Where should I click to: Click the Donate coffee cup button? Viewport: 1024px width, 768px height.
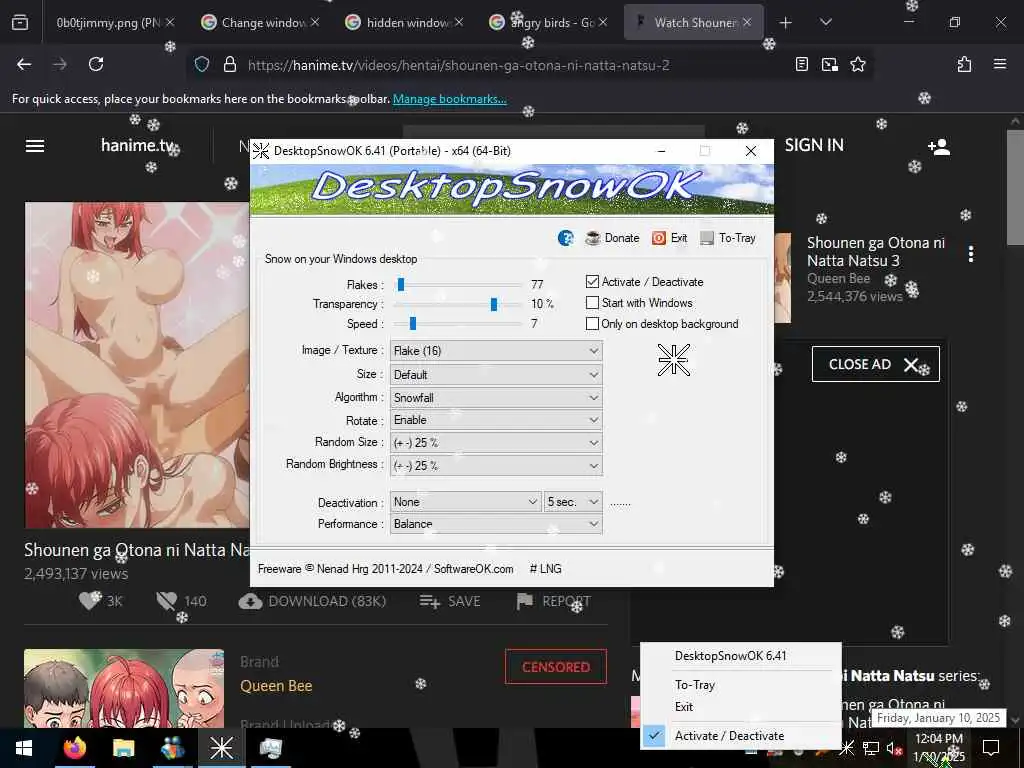[x=612, y=238]
